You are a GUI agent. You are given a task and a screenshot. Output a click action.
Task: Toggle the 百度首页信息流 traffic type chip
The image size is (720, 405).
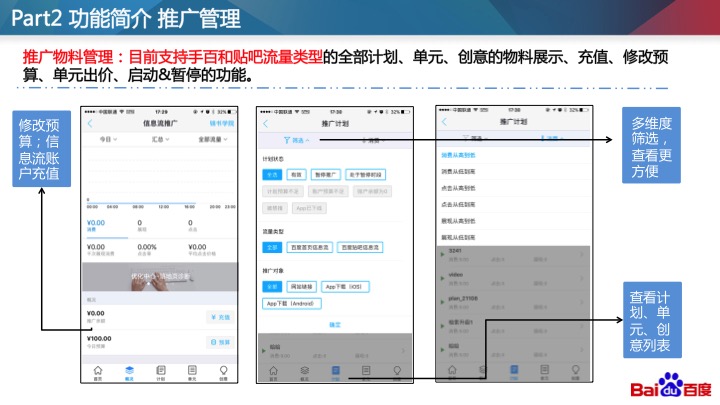pos(309,248)
